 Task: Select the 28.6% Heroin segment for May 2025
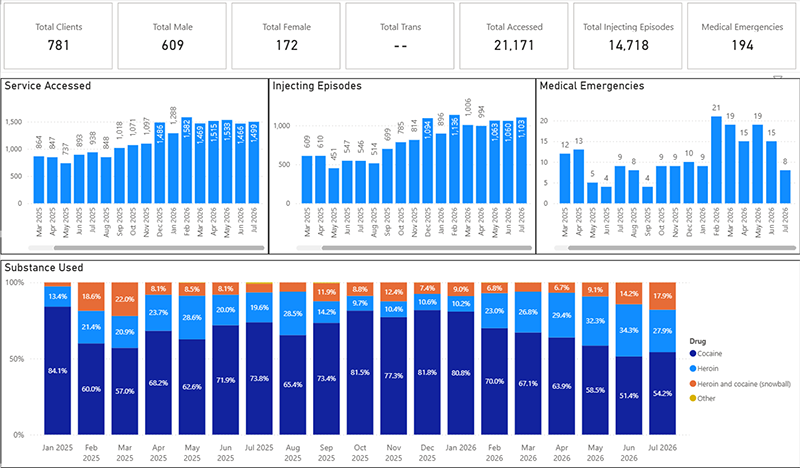192,317
